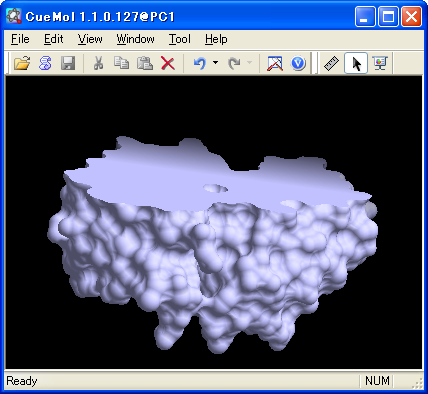Click the blue V sphere icon
This screenshot has height=394, width=428.
[298, 63]
